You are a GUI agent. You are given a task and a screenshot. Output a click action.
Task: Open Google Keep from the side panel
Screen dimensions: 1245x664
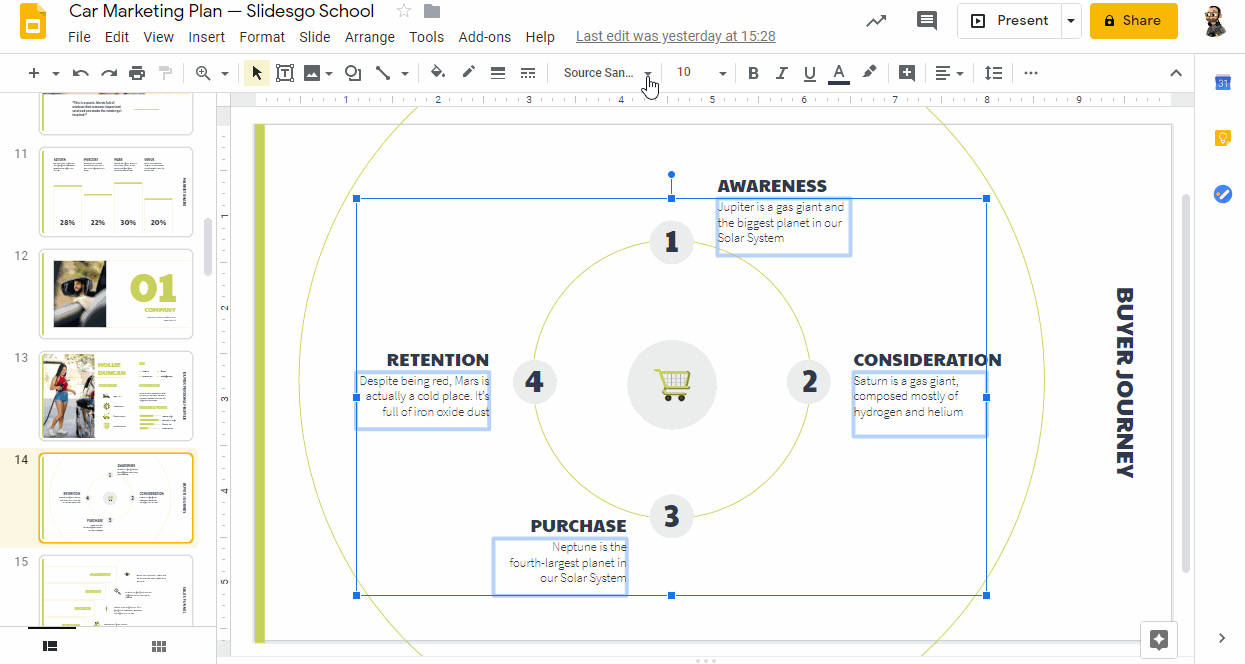[1222, 137]
